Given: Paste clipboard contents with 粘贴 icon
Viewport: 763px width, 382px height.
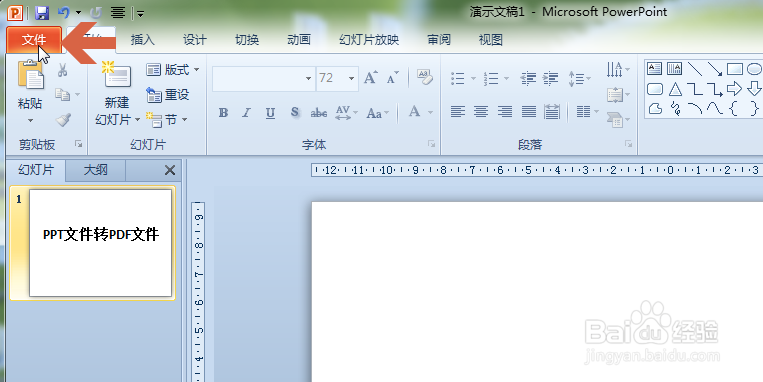Looking at the screenshot, I should tap(30, 75).
